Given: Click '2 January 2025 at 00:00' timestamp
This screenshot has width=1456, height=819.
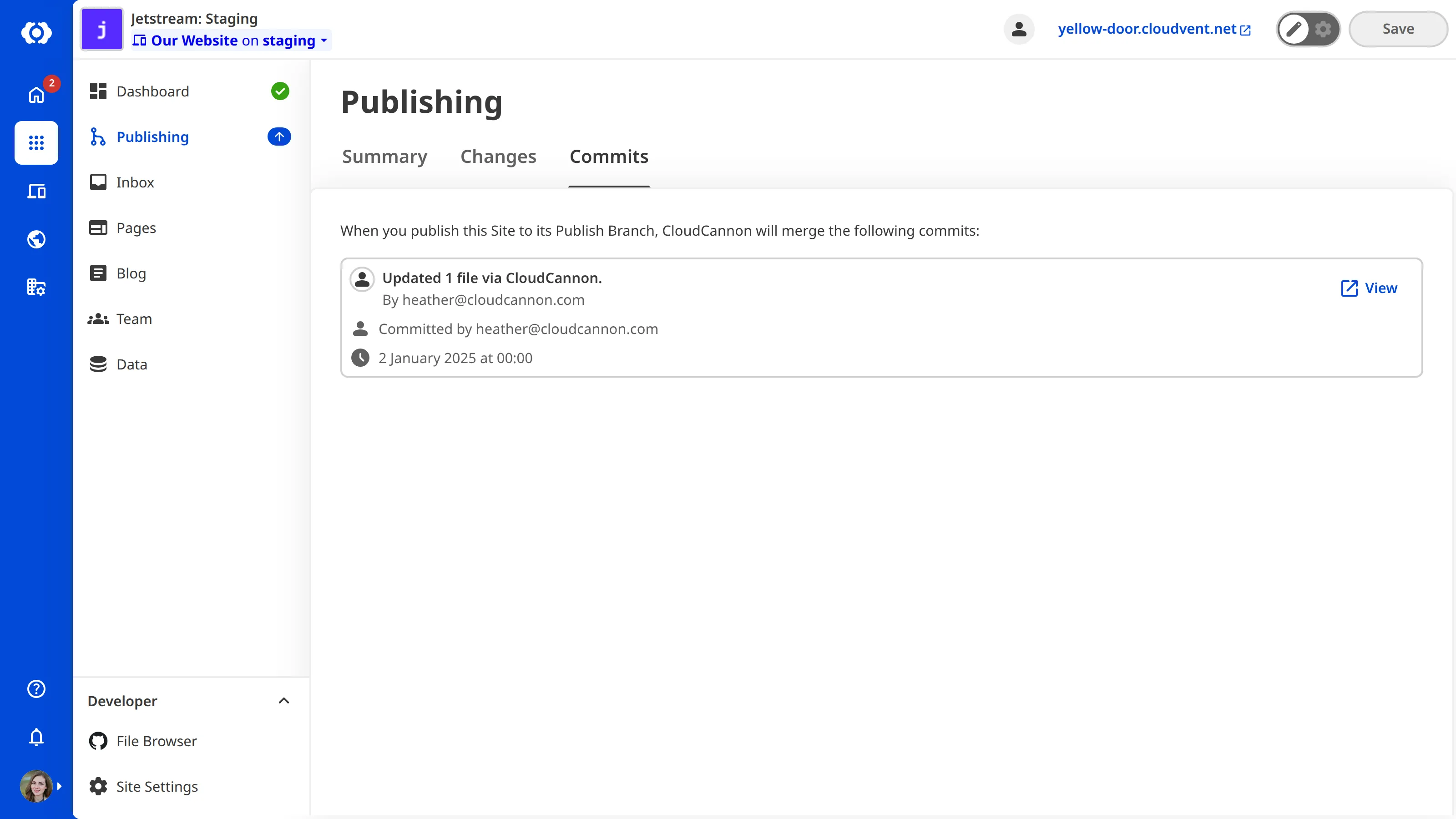Looking at the screenshot, I should 455,358.
